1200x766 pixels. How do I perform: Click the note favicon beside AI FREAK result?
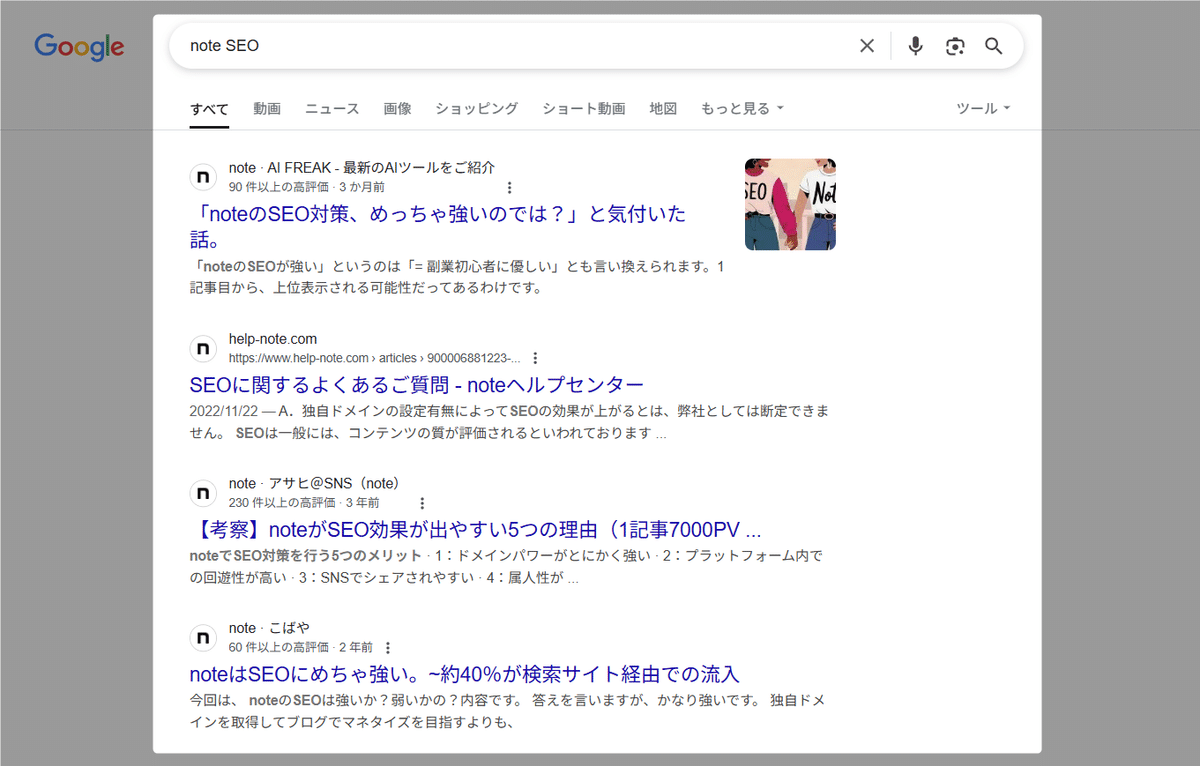click(x=203, y=176)
